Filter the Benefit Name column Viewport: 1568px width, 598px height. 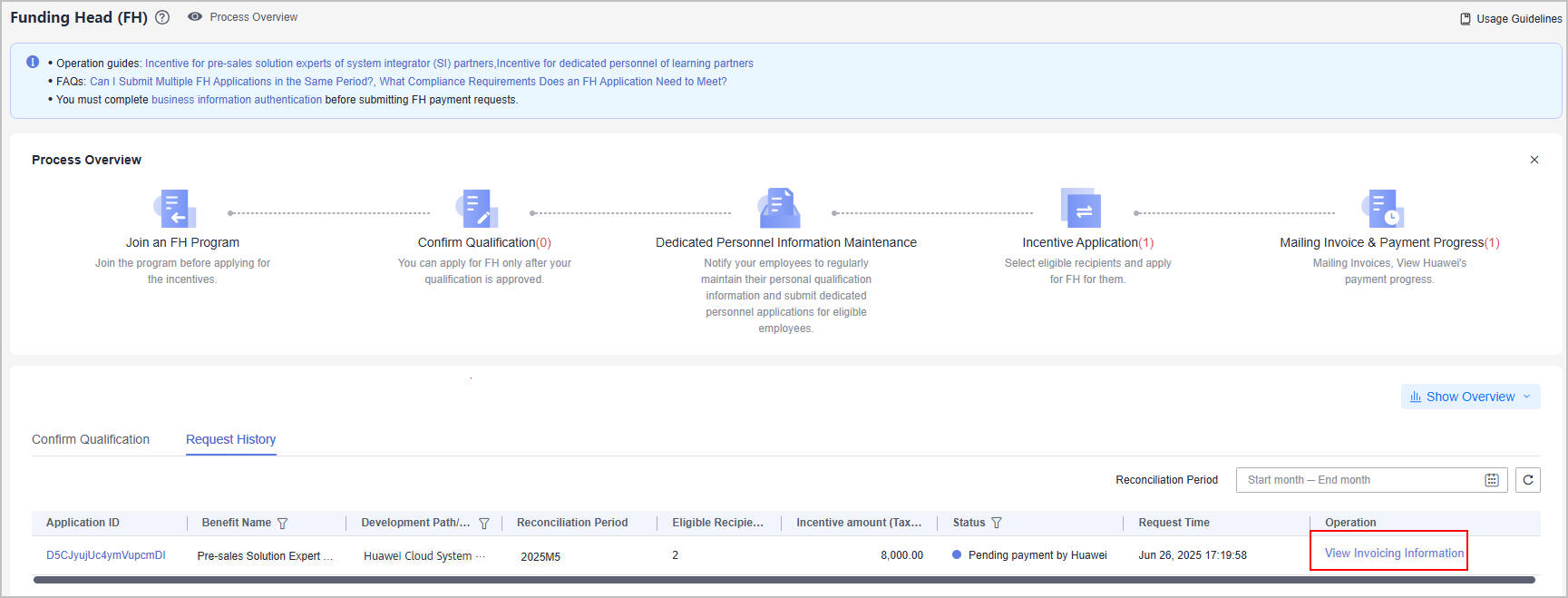(282, 524)
